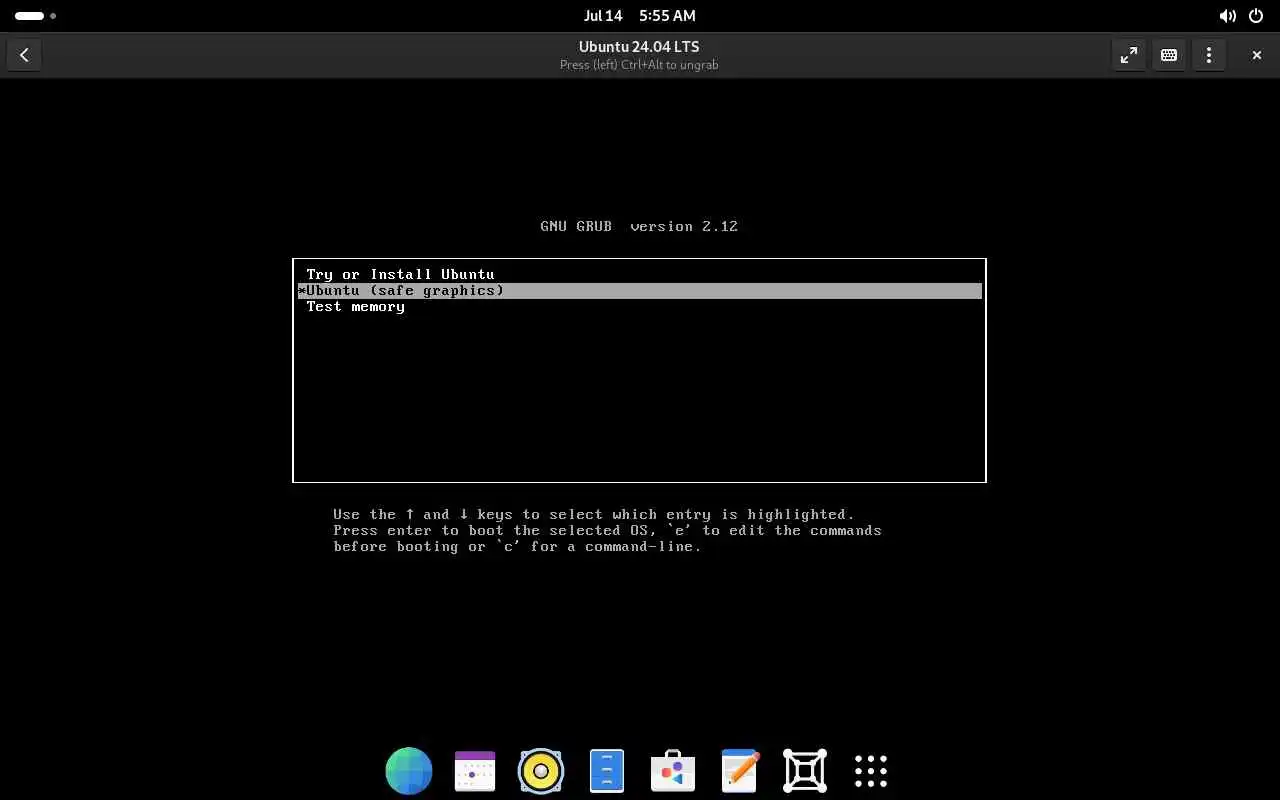
Task: Open the Calendar app in dock
Action: coord(475,771)
